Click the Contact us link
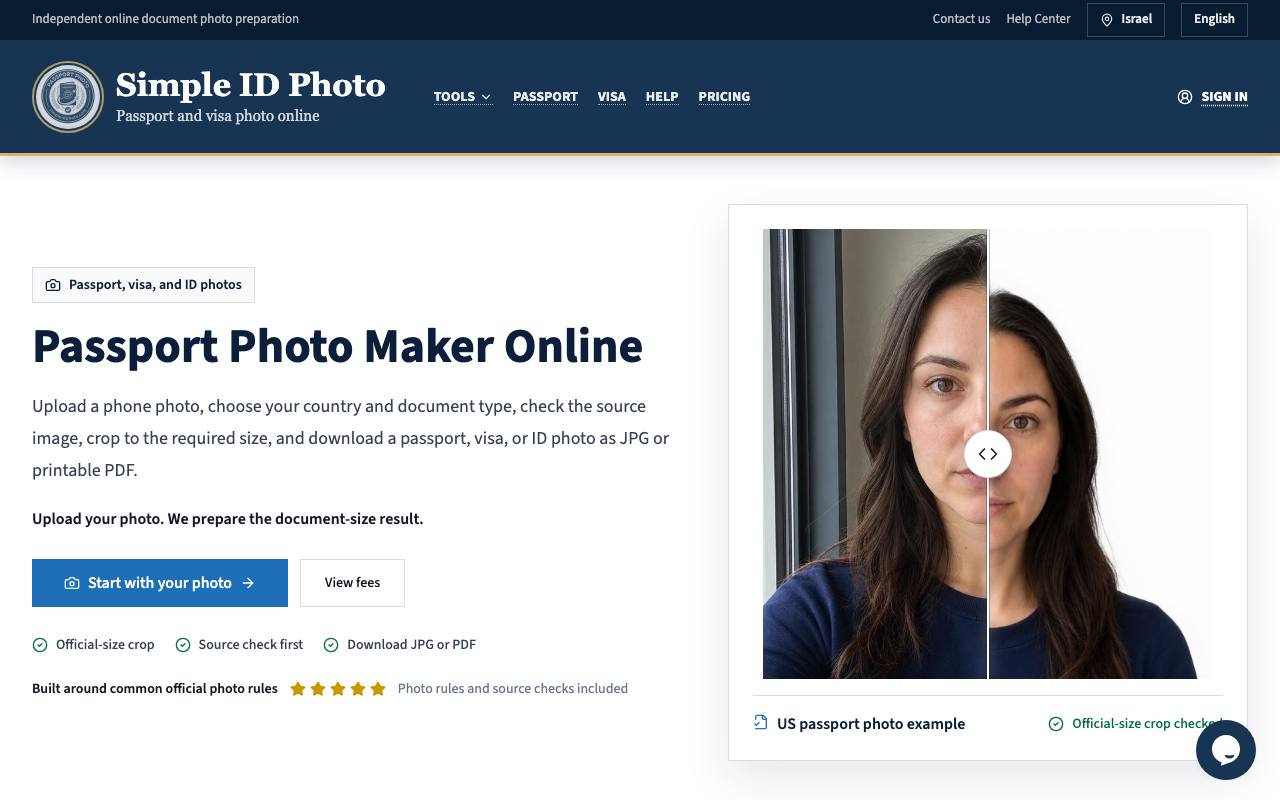The height and width of the screenshot is (800, 1280). [961, 19]
